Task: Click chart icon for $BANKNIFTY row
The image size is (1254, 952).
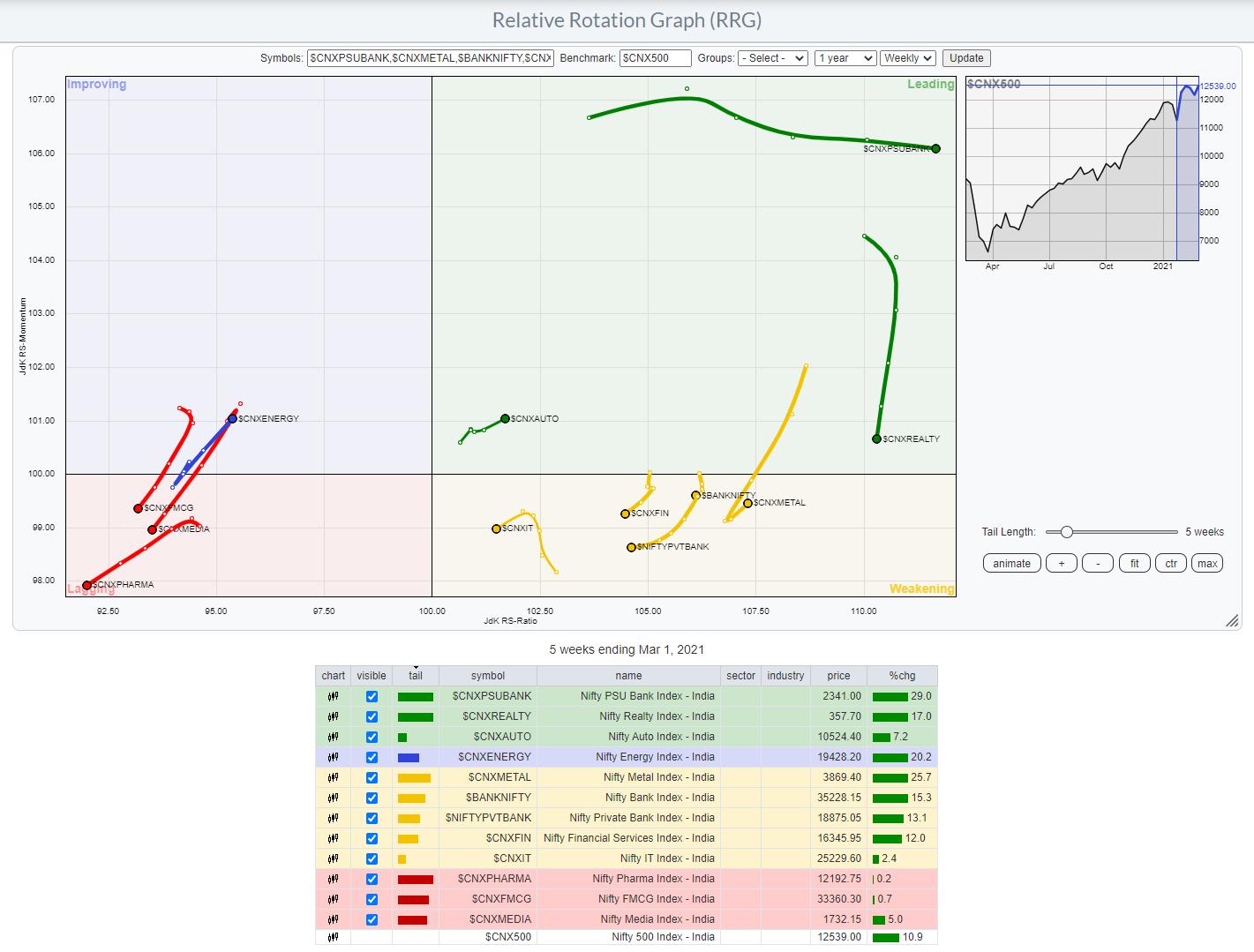Action: click(x=333, y=798)
